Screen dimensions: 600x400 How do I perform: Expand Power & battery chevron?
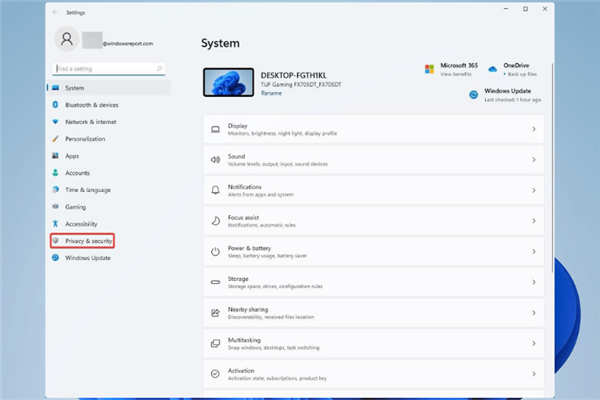[x=533, y=251]
